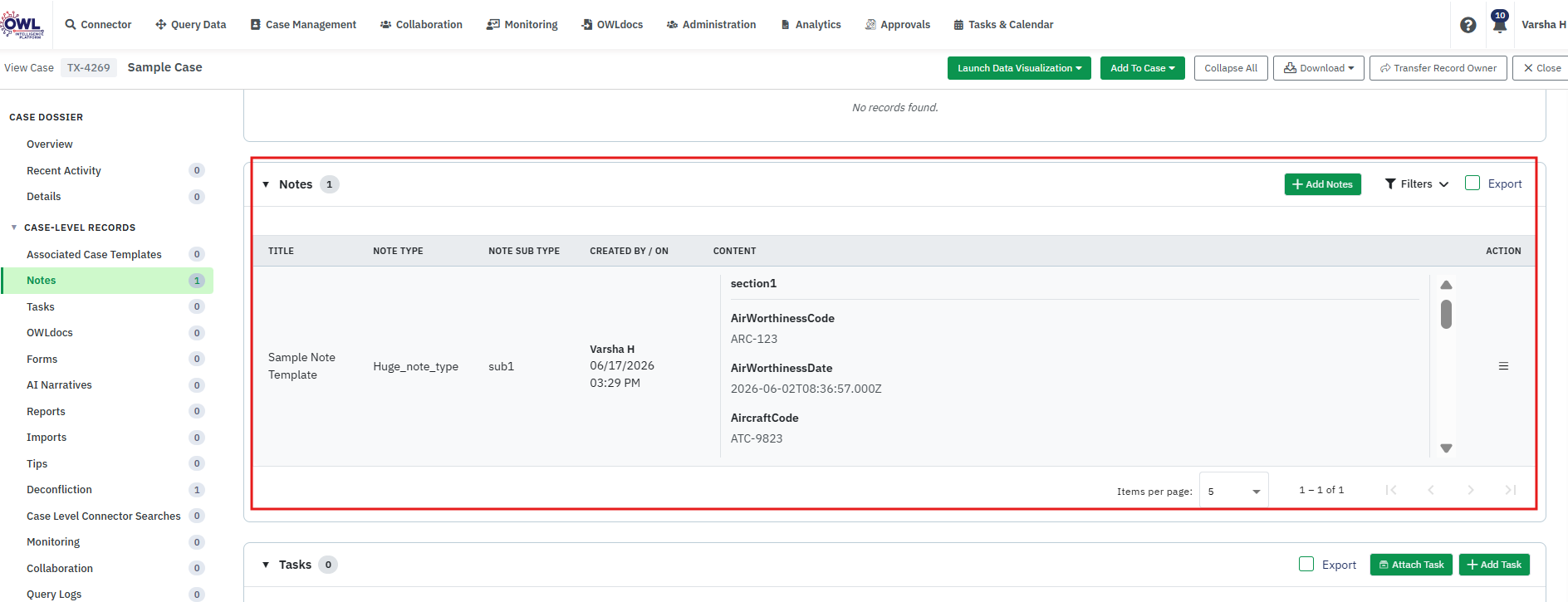The height and width of the screenshot is (602, 1568).
Task: Go to previous page pagination arrow
Action: point(1431,490)
